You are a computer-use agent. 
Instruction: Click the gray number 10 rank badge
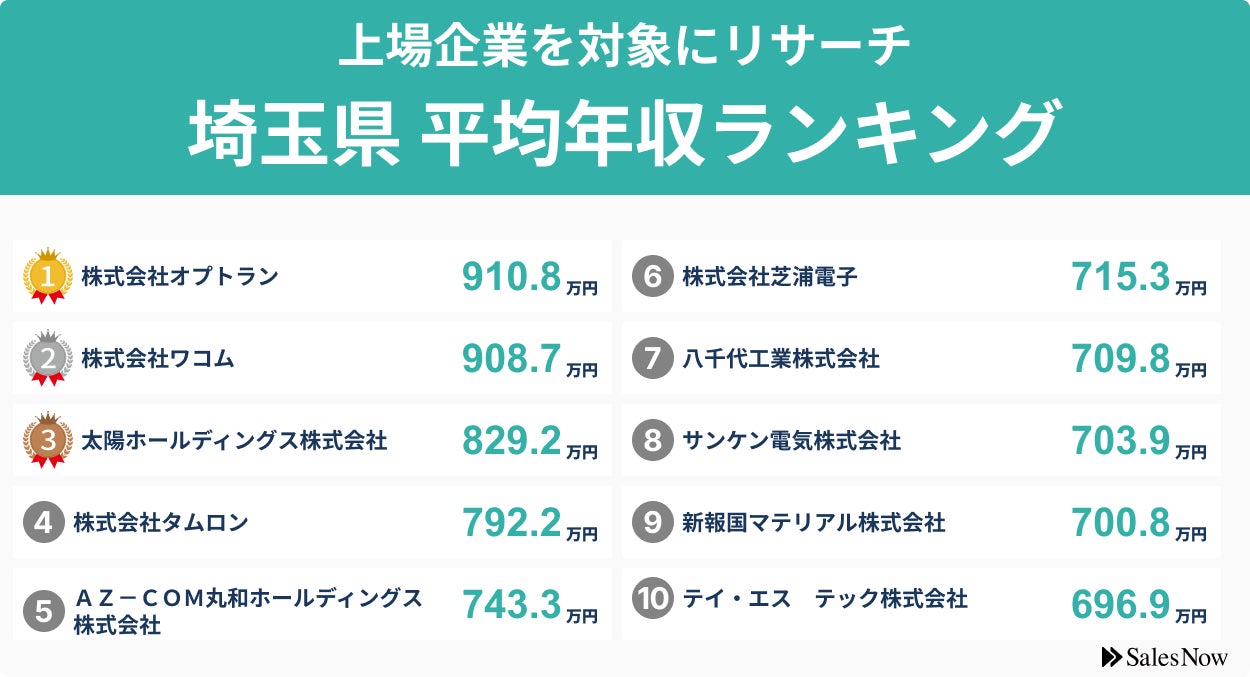click(652, 598)
